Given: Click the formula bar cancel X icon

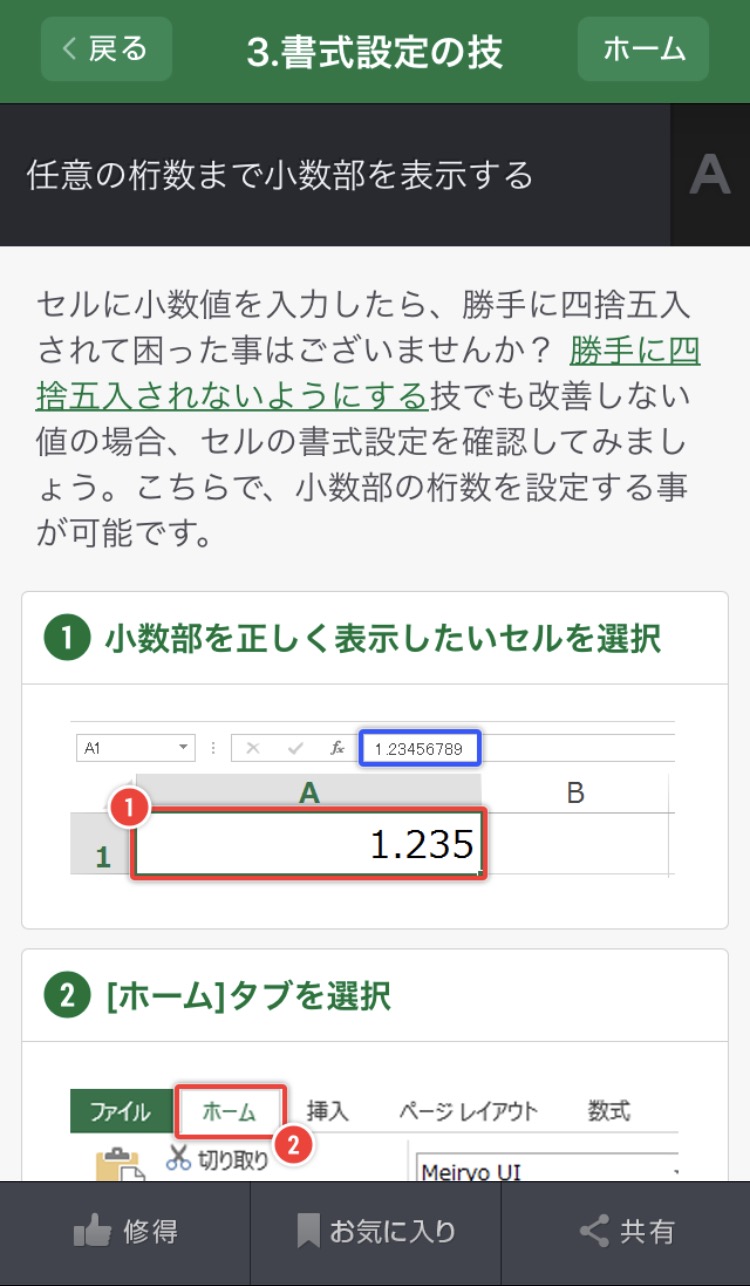Looking at the screenshot, I should (x=253, y=748).
